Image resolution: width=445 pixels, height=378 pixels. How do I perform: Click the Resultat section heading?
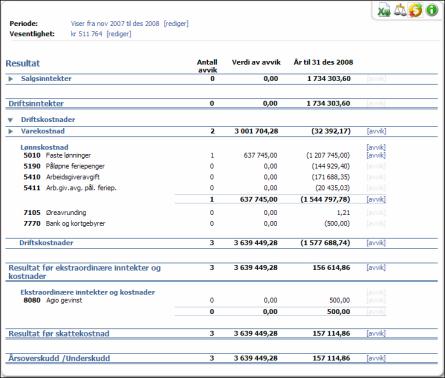click(23, 63)
